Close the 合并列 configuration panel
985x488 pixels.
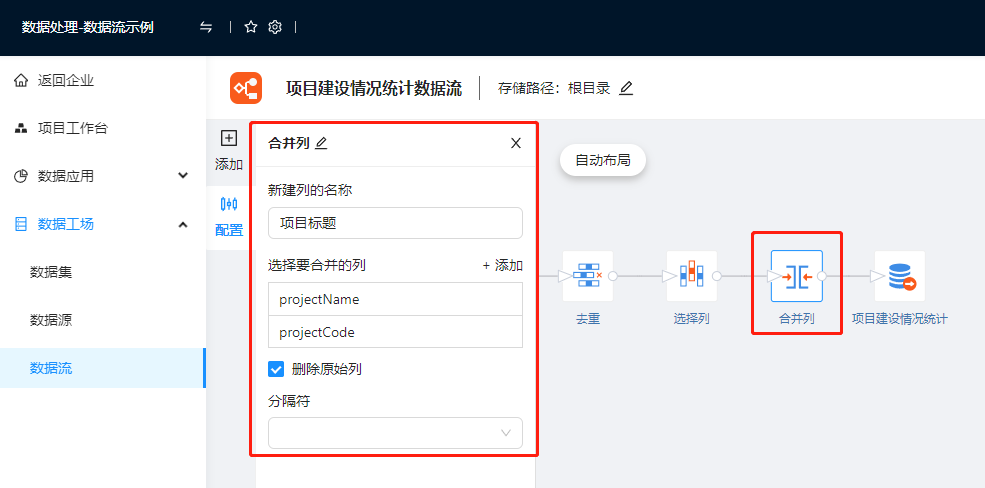point(516,143)
